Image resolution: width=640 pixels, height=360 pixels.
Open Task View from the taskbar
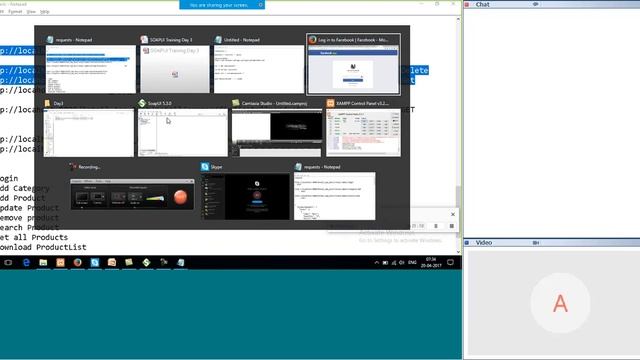point(8,262)
